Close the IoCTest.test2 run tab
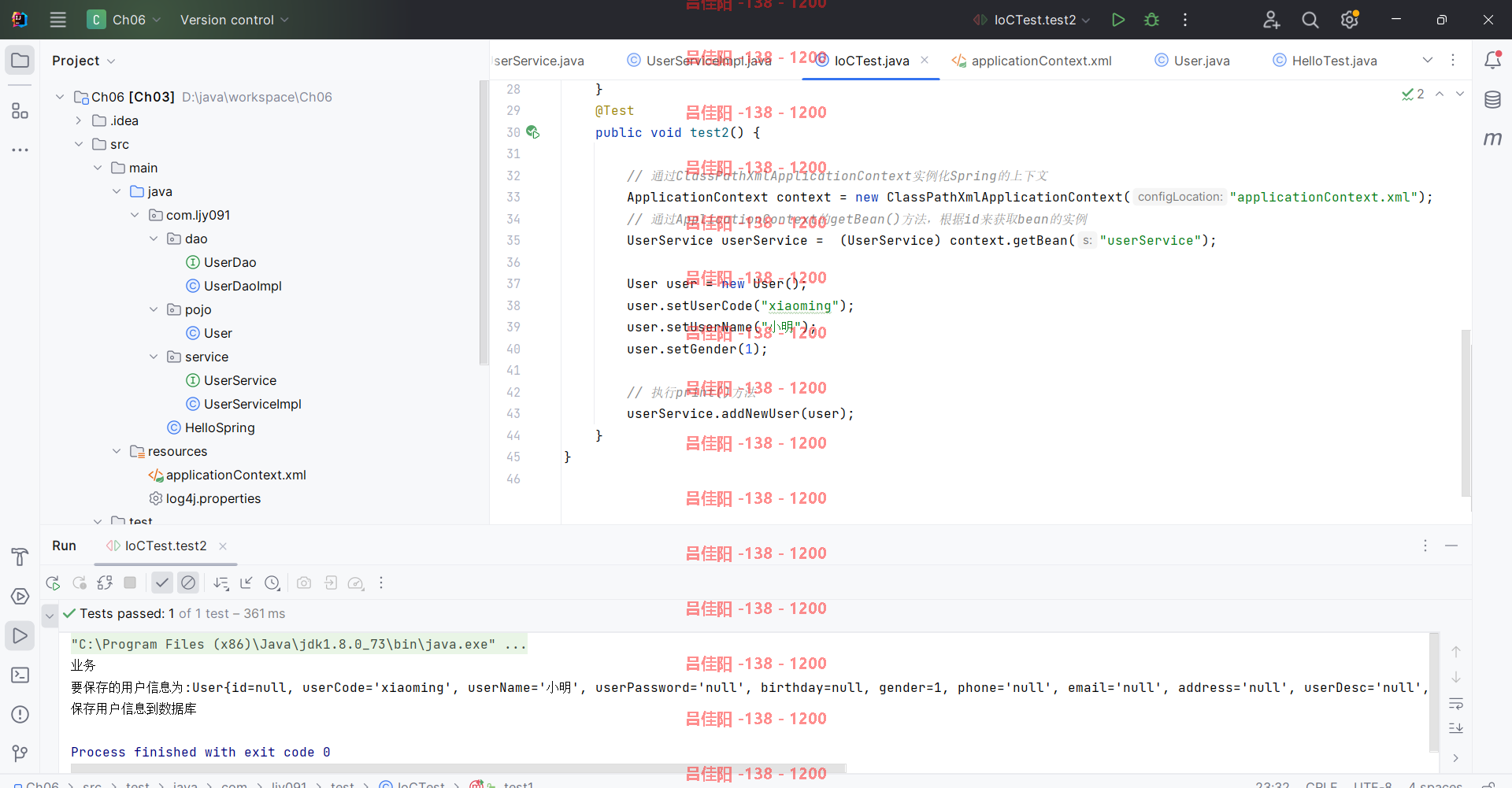Viewport: 1512px width, 788px height. tap(223, 546)
